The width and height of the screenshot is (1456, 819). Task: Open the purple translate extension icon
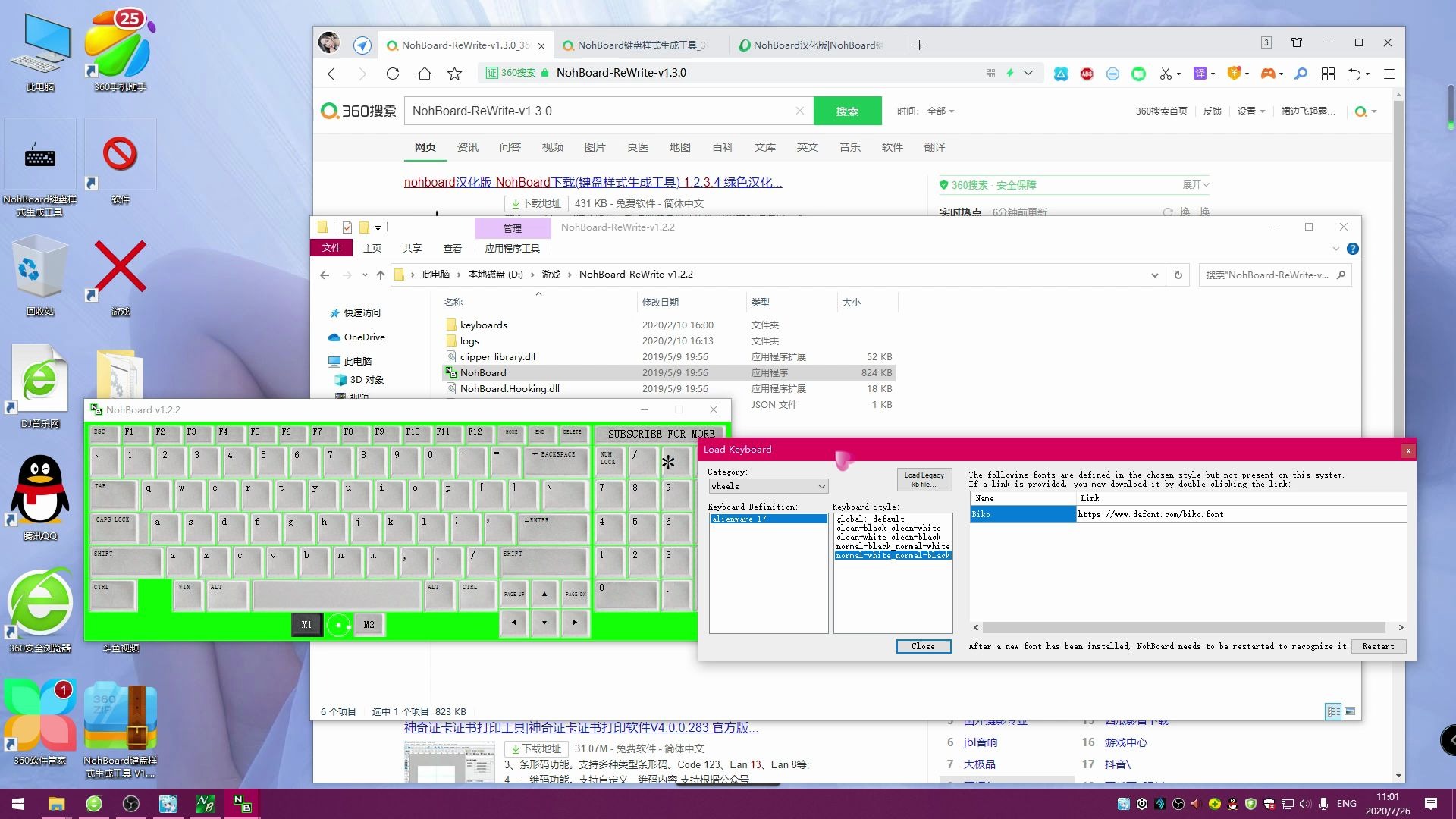pos(1200,74)
